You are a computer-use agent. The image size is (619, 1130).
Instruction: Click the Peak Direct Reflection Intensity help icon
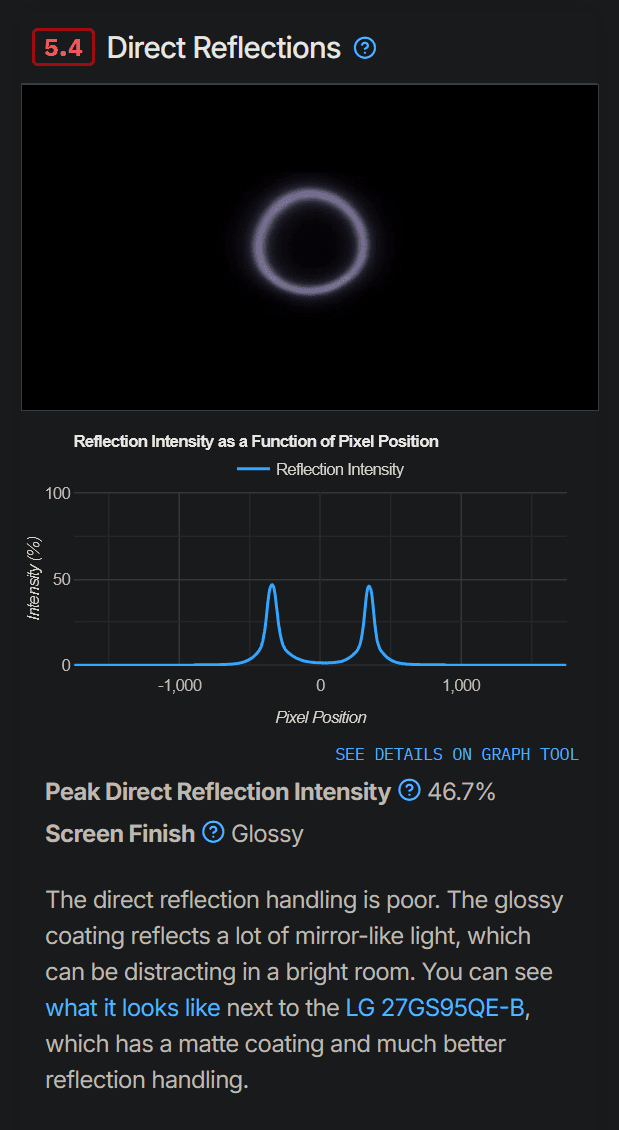point(408,791)
